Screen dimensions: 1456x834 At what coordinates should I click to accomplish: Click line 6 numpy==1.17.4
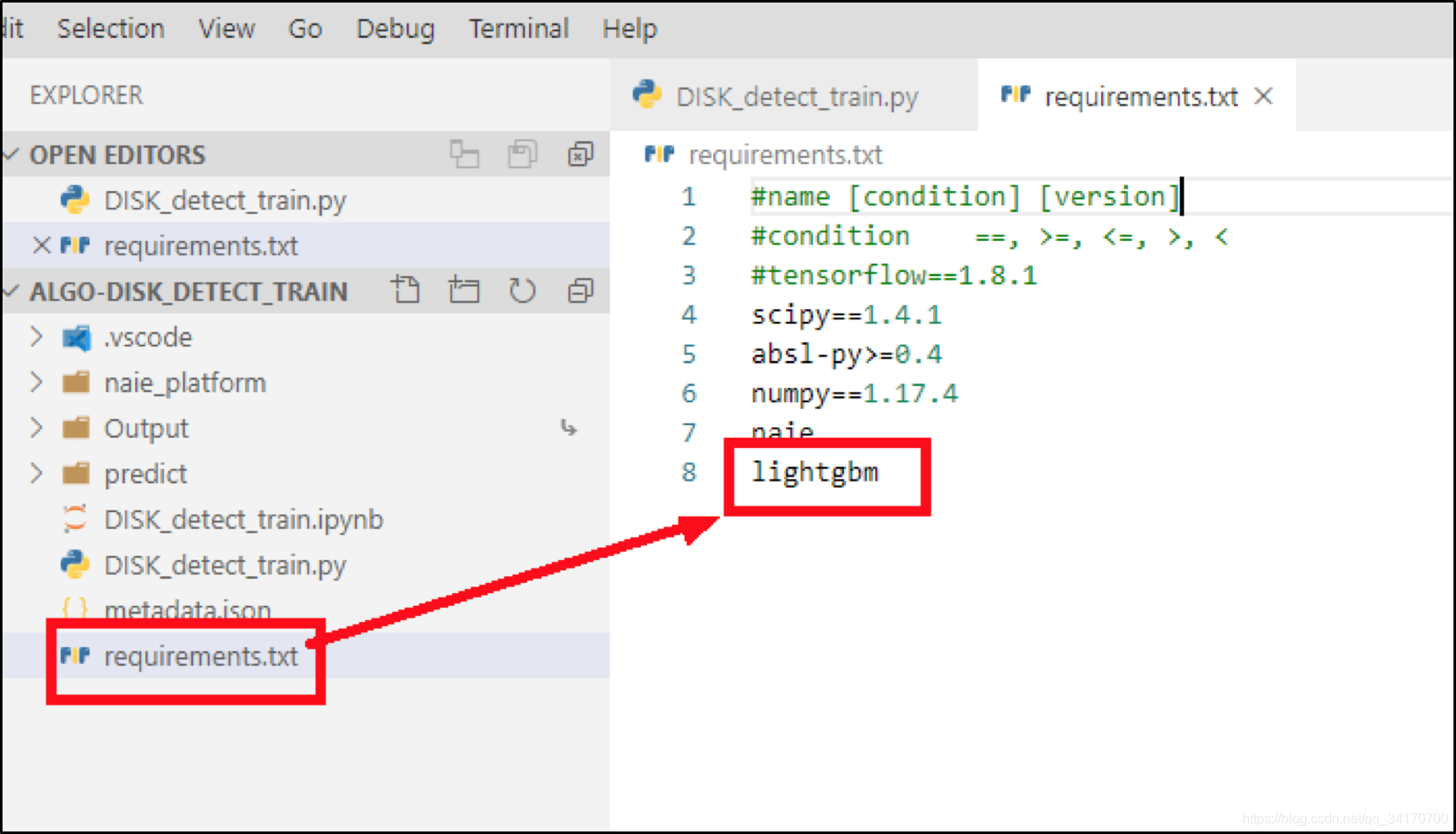(x=854, y=394)
